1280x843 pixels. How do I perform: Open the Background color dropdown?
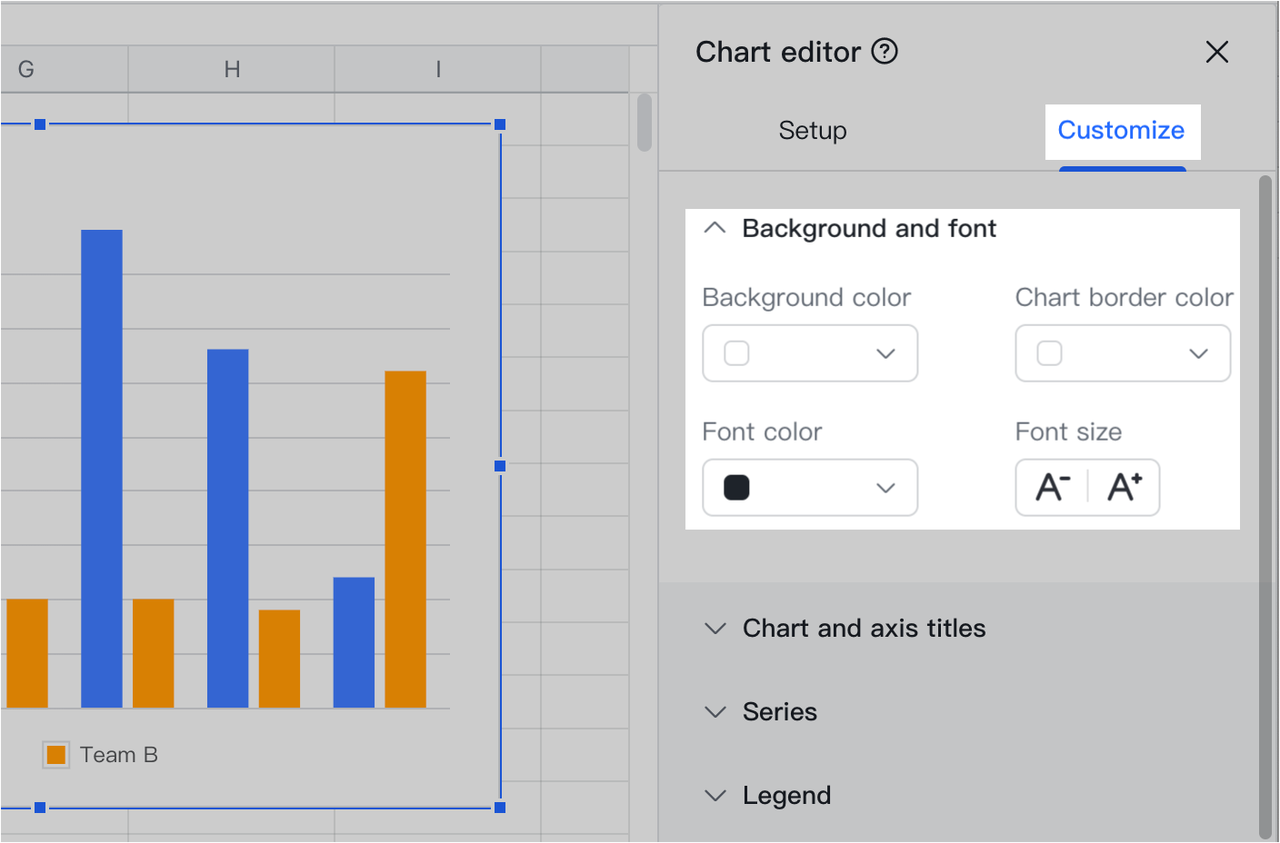click(x=884, y=353)
